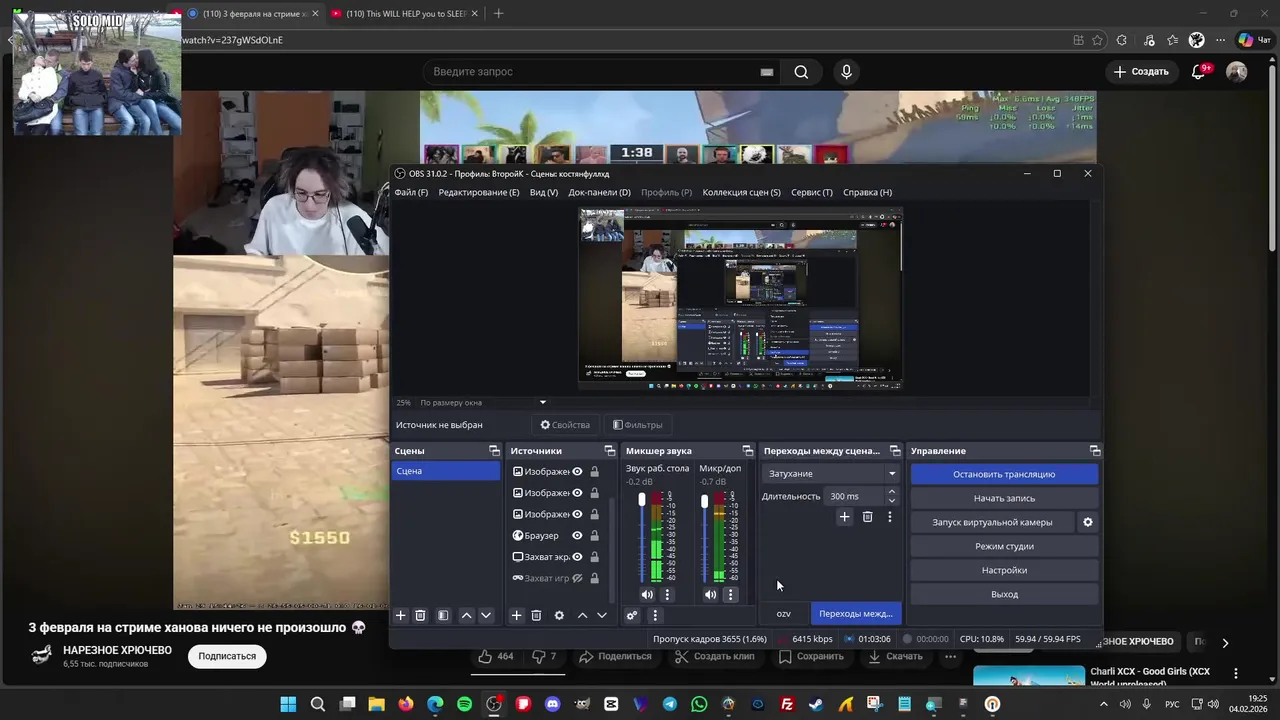The image size is (1280, 720).
Task: Open Сервис menu in OBS
Action: pyautogui.click(x=811, y=192)
